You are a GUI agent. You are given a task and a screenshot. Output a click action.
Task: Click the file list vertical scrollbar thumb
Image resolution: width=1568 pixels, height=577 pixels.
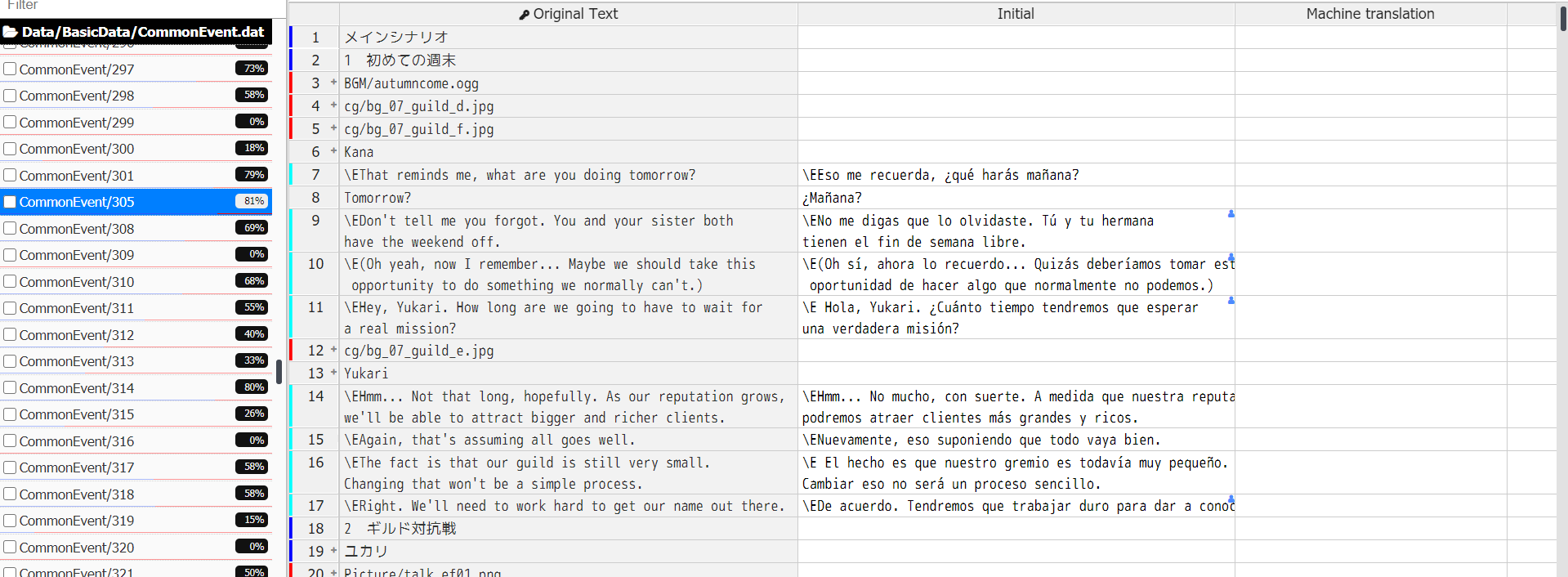(279, 372)
